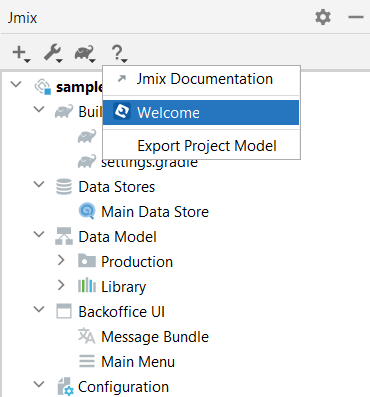Select Main Data Store in tree
Viewport: 370px width, 397px height.
click(x=155, y=212)
